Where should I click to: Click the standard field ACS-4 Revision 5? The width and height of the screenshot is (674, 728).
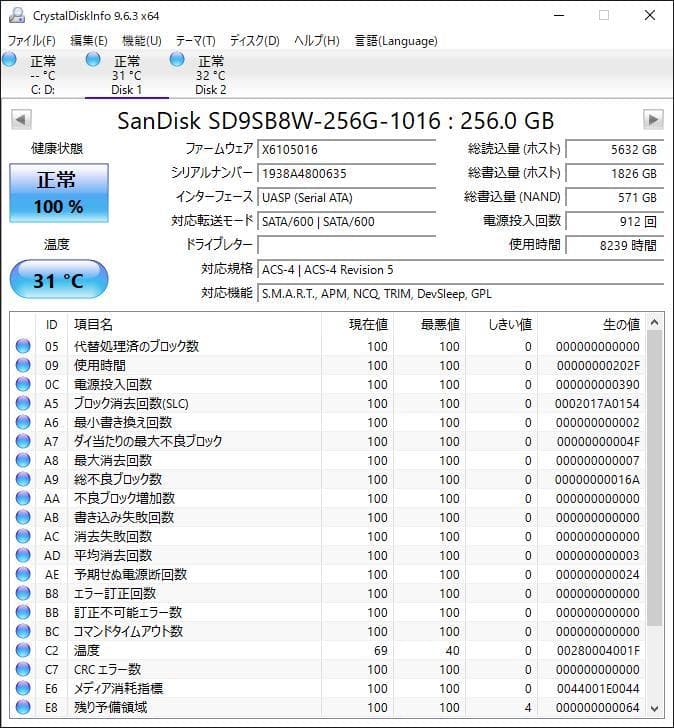click(x=460, y=270)
